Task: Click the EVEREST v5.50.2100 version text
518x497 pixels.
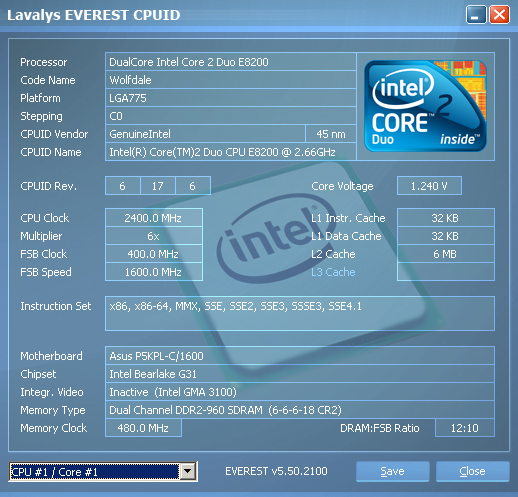Action: [x=276, y=471]
